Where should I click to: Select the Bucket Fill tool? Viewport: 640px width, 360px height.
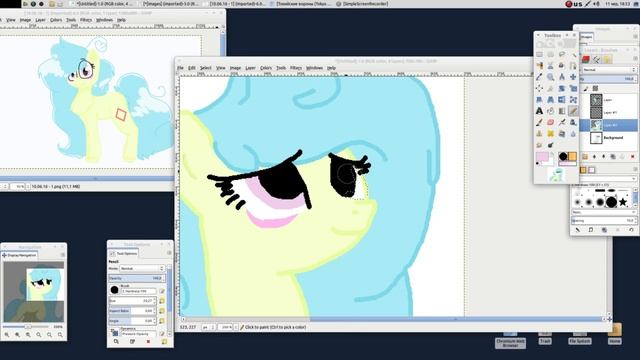pos(551,111)
